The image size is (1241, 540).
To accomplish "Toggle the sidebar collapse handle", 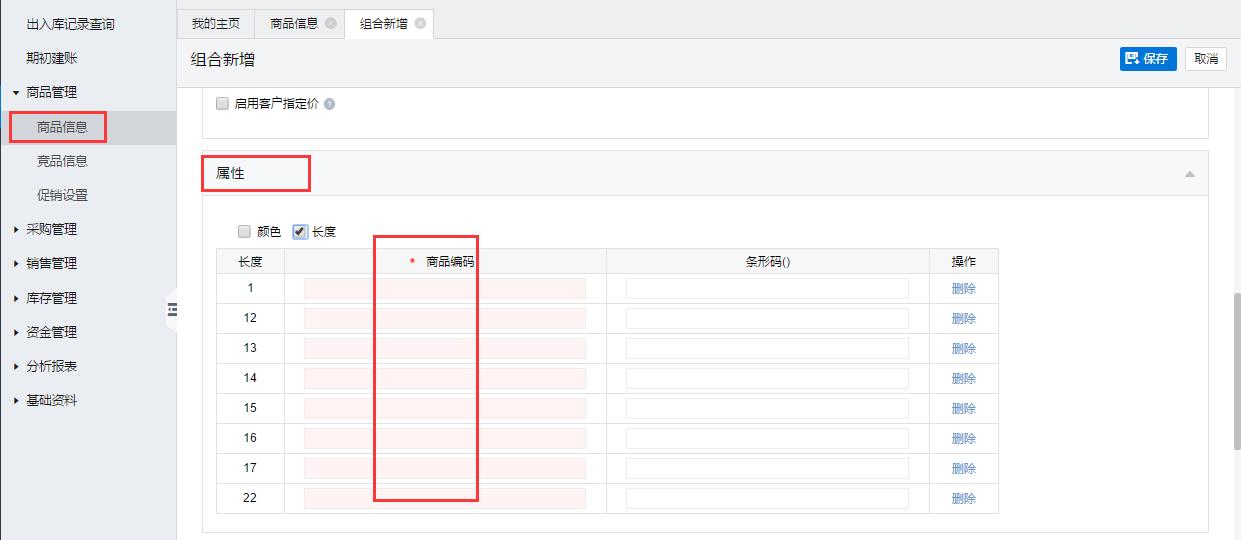I will coord(172,311).
